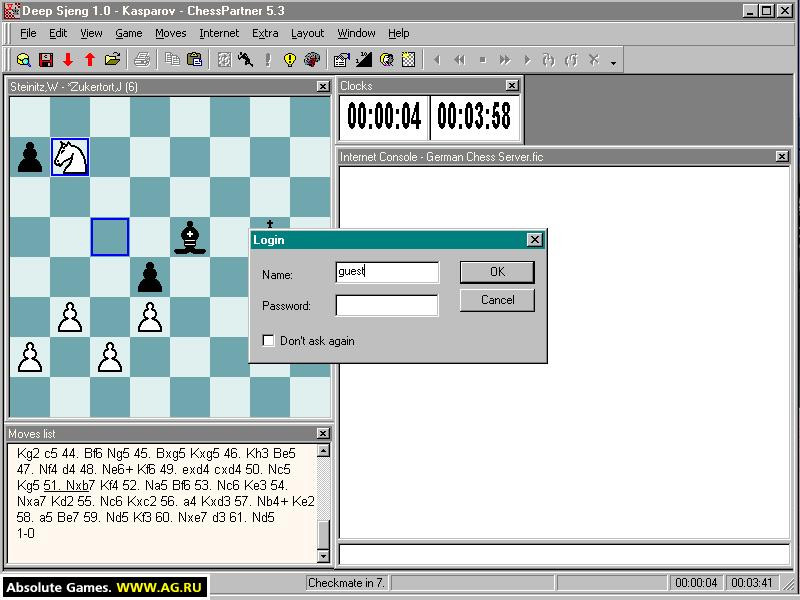800x600 pixels.
Task: Click the red down arrow toolbar icon
Action: tap(68, 60)
